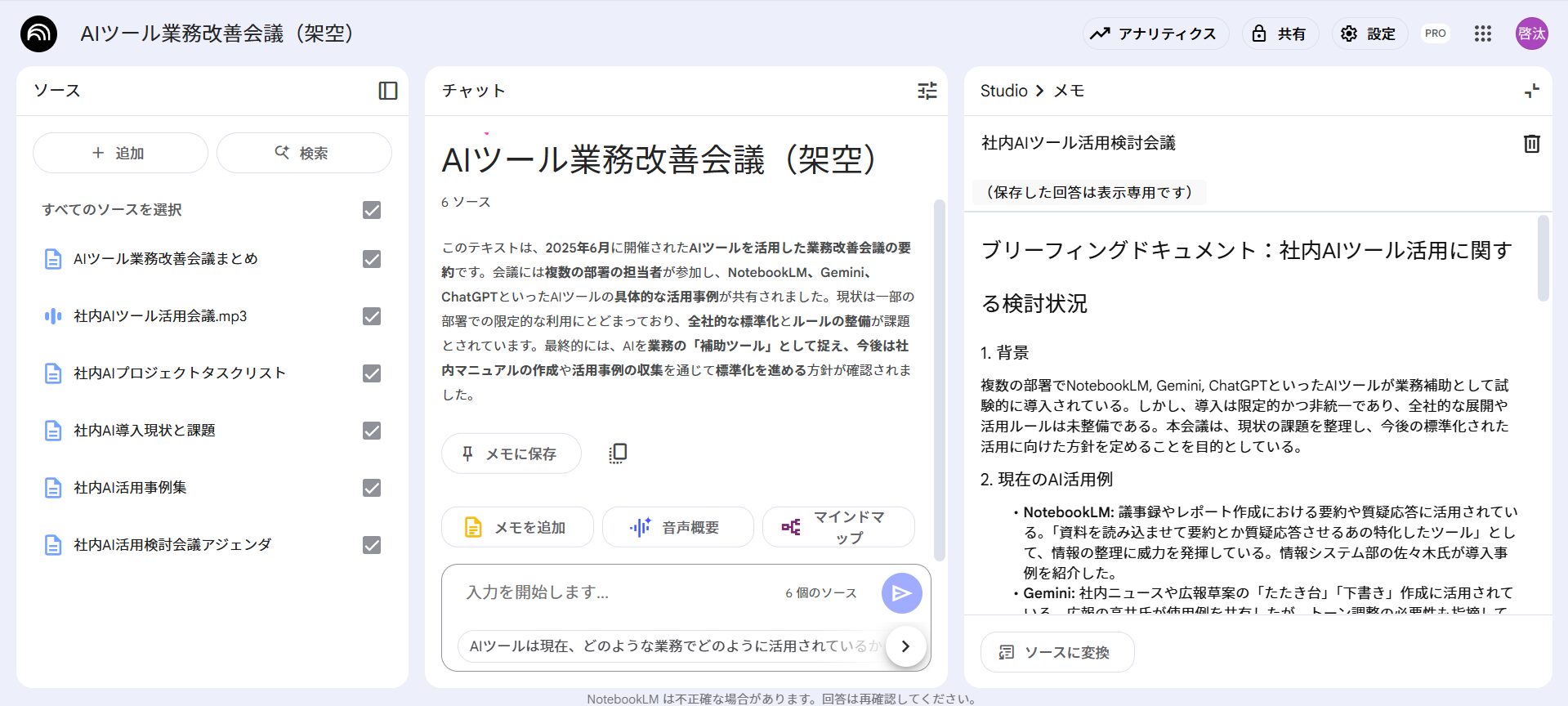Viewport: 1568px width, 706px height.
Task: Uncheck 社内AIツール活用会議.mp3 source
Action: tap(372, 316)
